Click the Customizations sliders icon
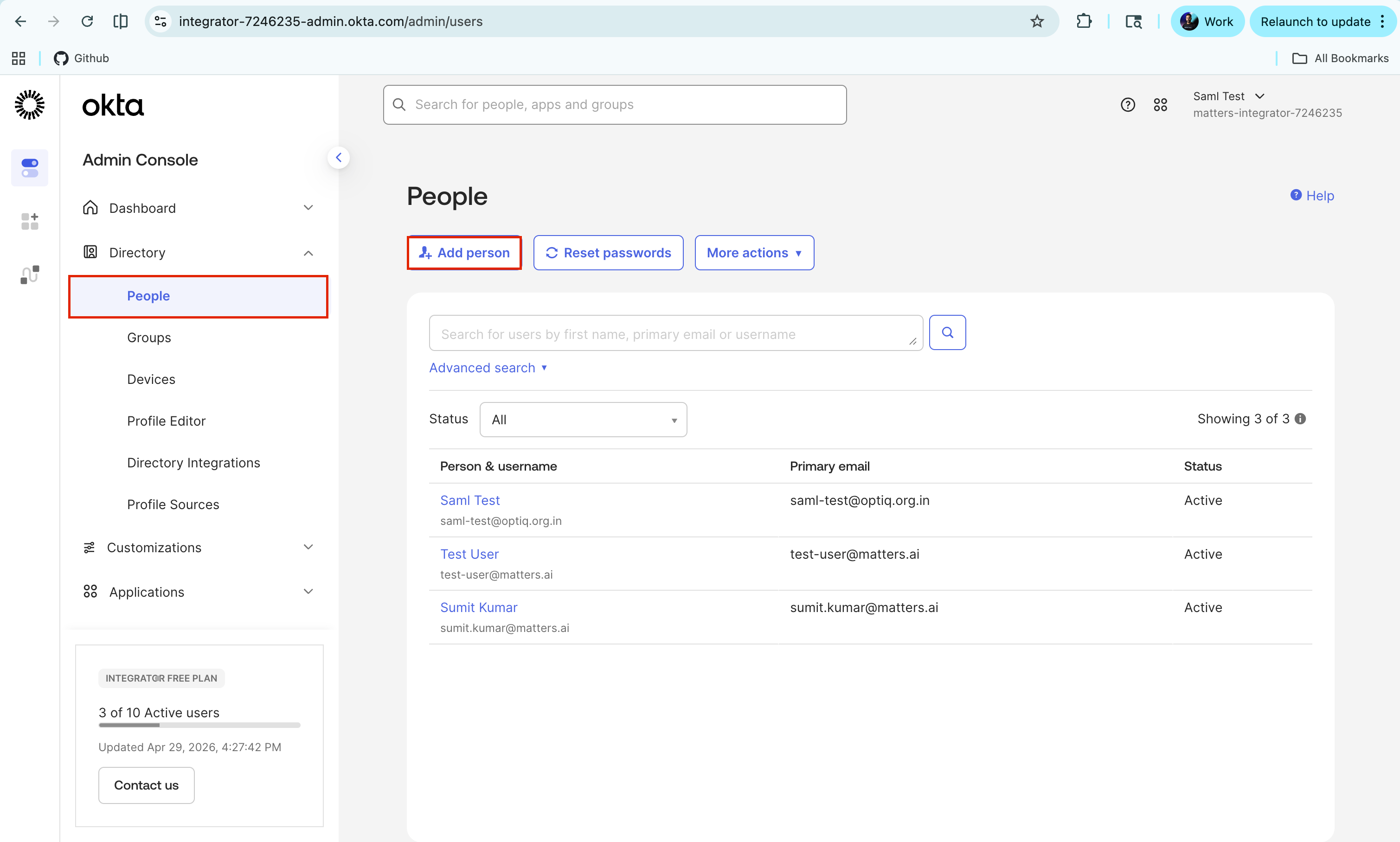The width and height of the screenshot is (1400, 842). coord(89,547)
